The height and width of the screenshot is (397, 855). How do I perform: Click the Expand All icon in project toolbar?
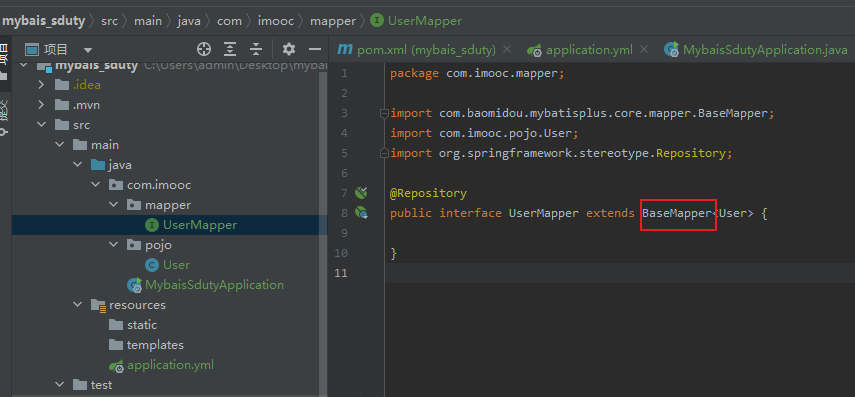click(230, 50)
